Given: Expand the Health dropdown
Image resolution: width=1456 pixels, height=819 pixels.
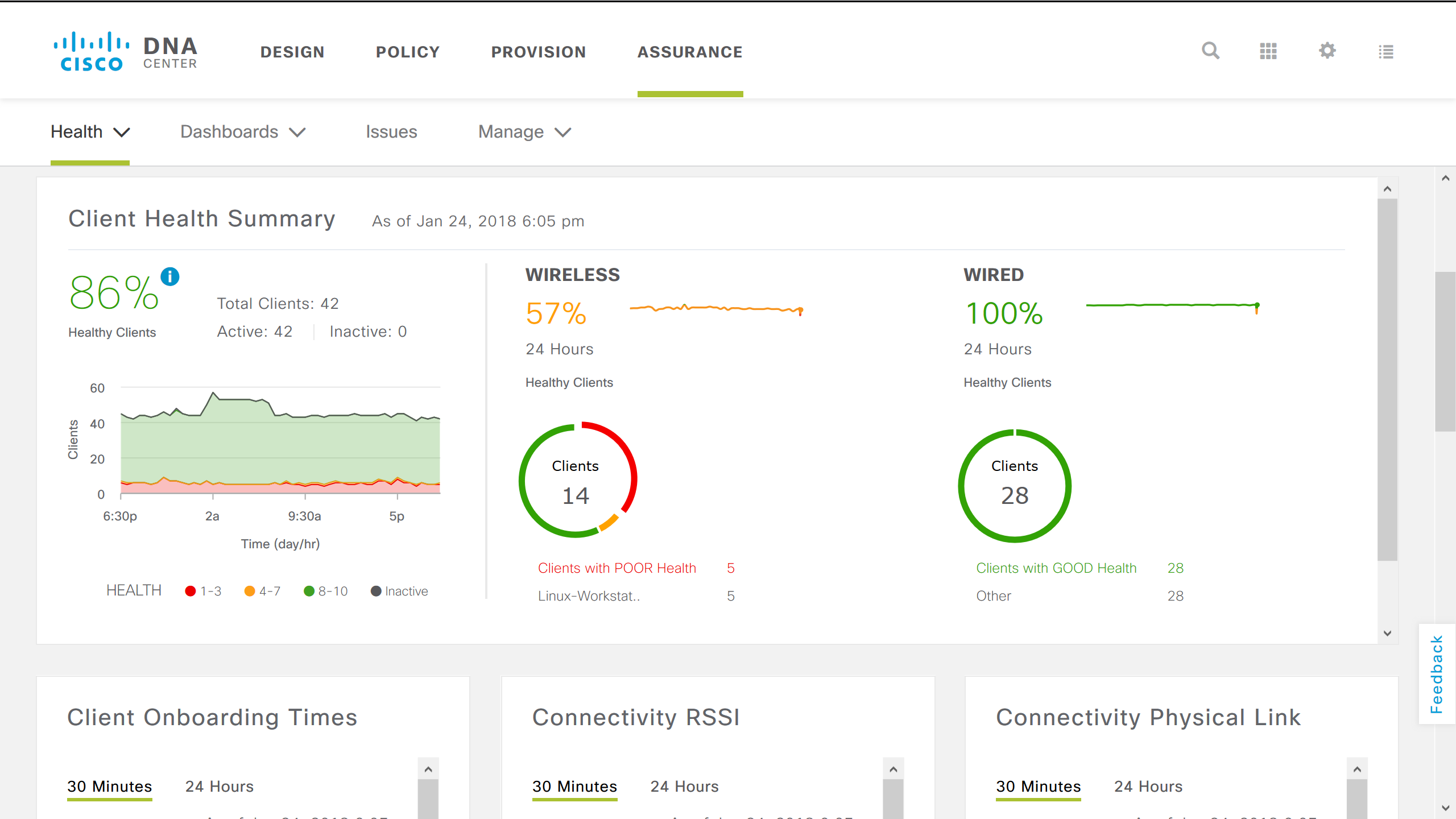Looking at the screenshot, I should tap(90, 132).
